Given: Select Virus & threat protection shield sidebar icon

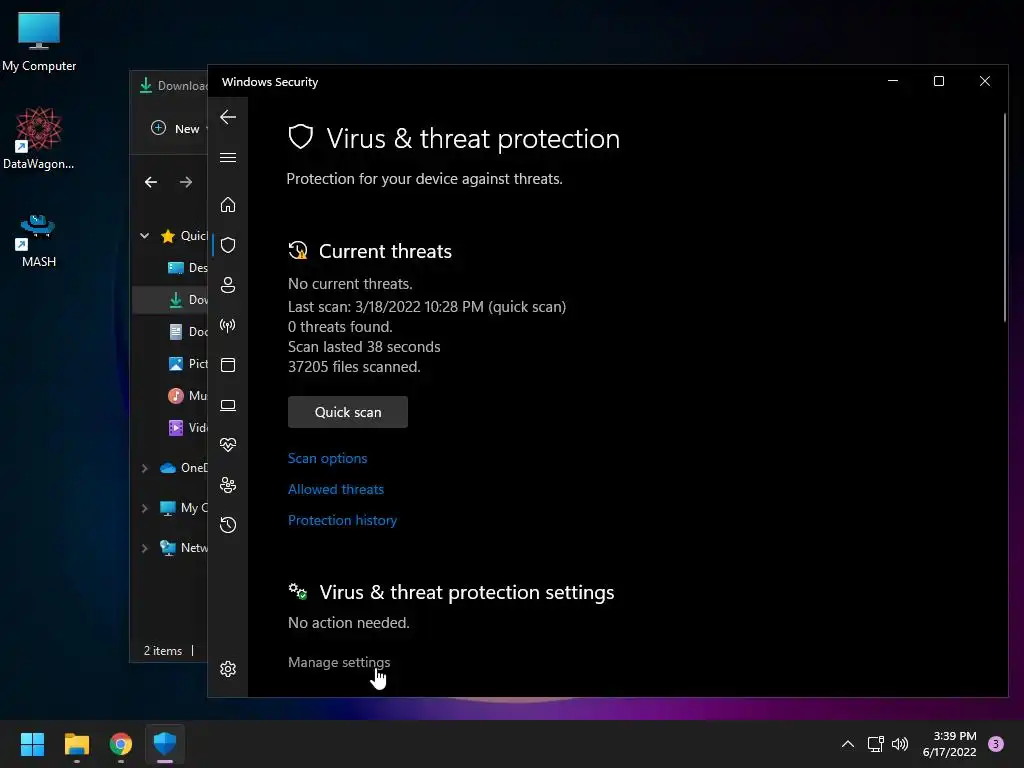Looking at the screenshot, I should pos(228,245).
